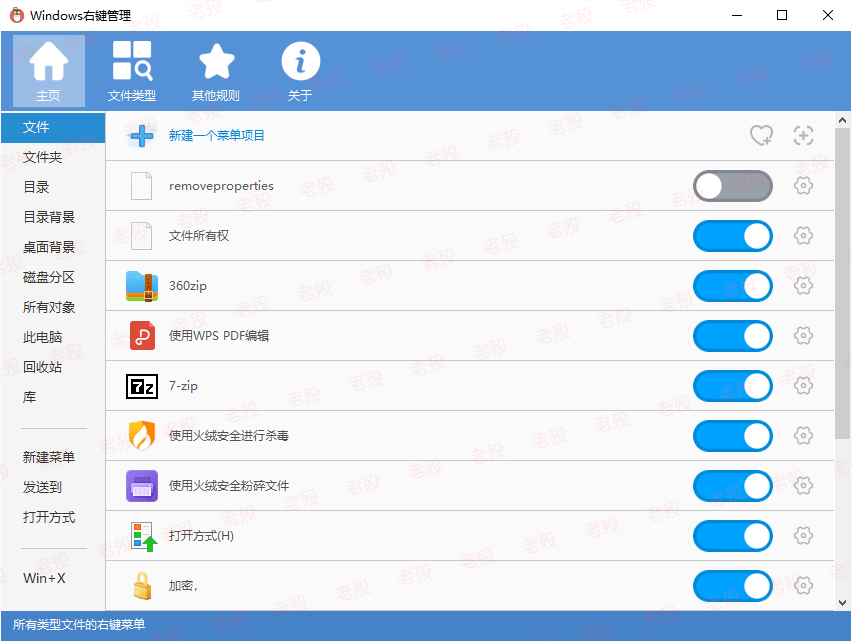This screenshot has height=642, width=852.
Task: Open the 其他规则 star tab
Action: 216,71
